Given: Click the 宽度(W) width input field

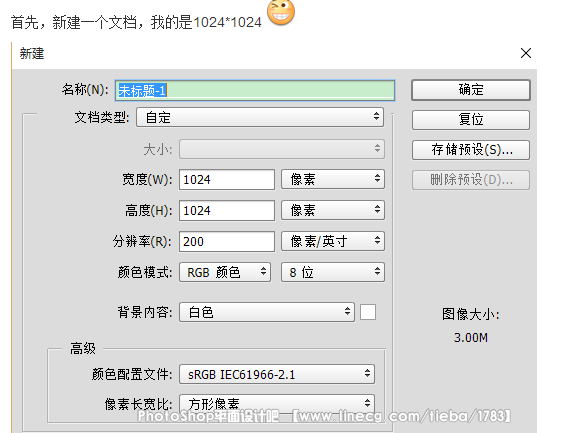Looking at the screenshot, I should pos(227,179).
